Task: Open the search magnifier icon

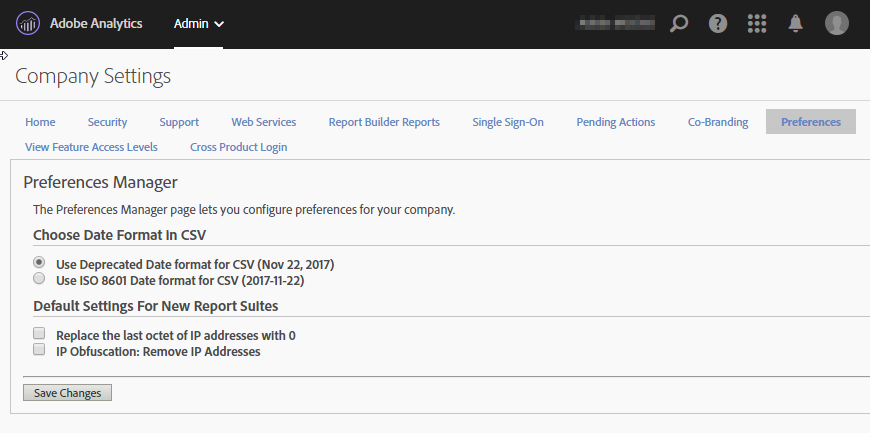Action: click(x=679, y=24)
